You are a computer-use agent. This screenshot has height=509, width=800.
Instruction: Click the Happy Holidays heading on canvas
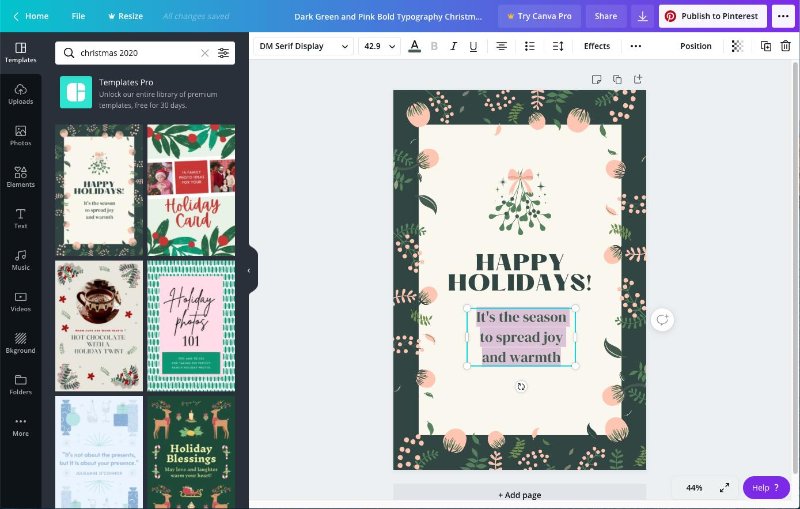tap(520, 272)
